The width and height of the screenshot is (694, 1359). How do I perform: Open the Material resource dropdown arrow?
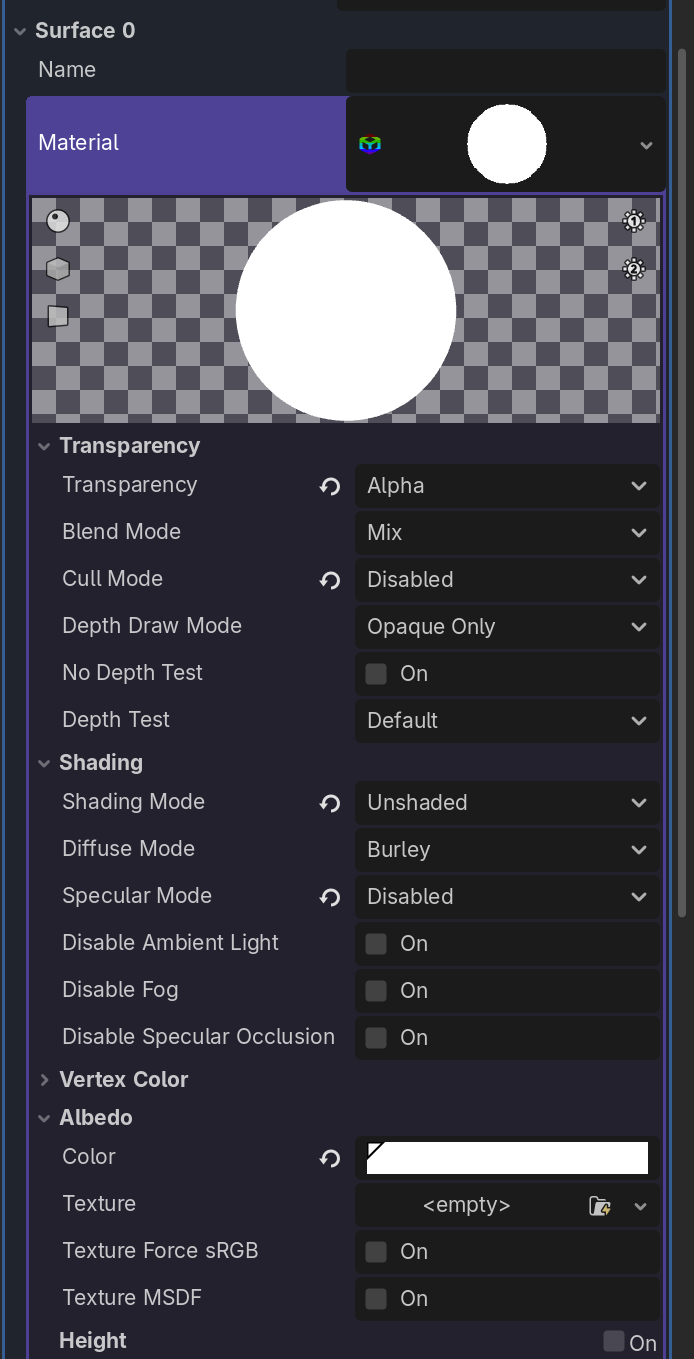point(646,145)
